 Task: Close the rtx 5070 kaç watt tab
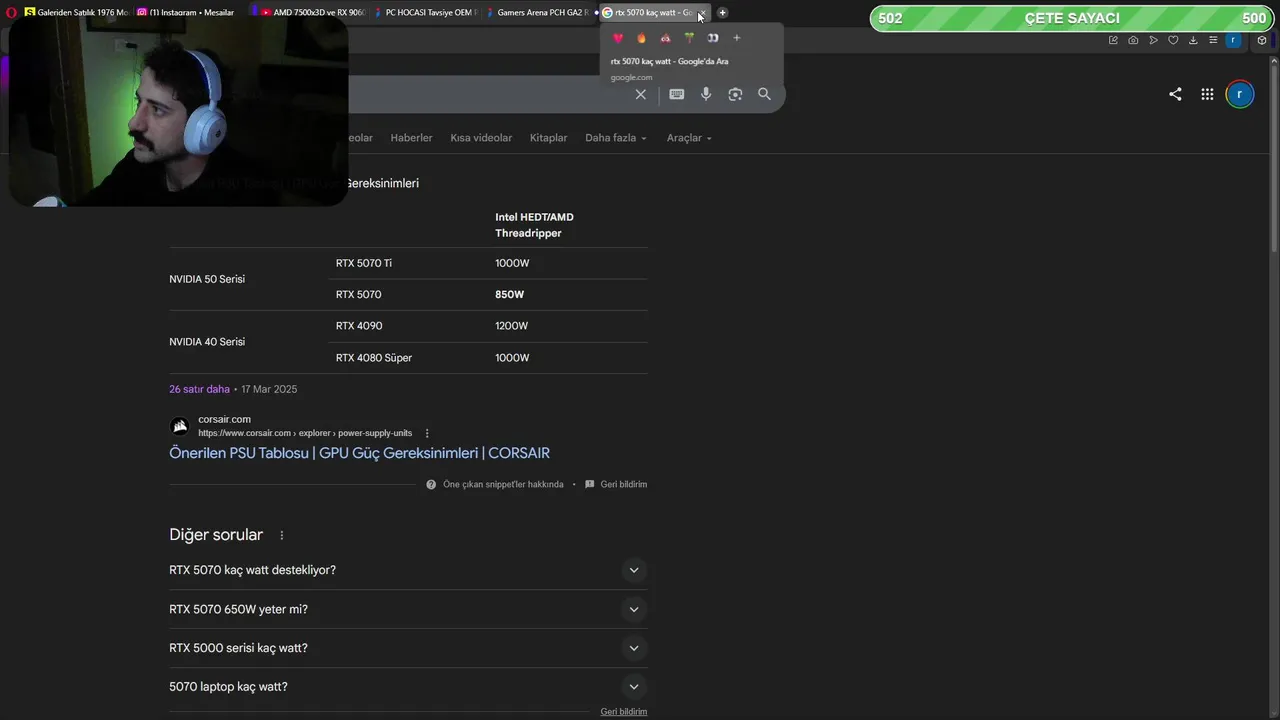pyautogui.click(x=701, y=12)
